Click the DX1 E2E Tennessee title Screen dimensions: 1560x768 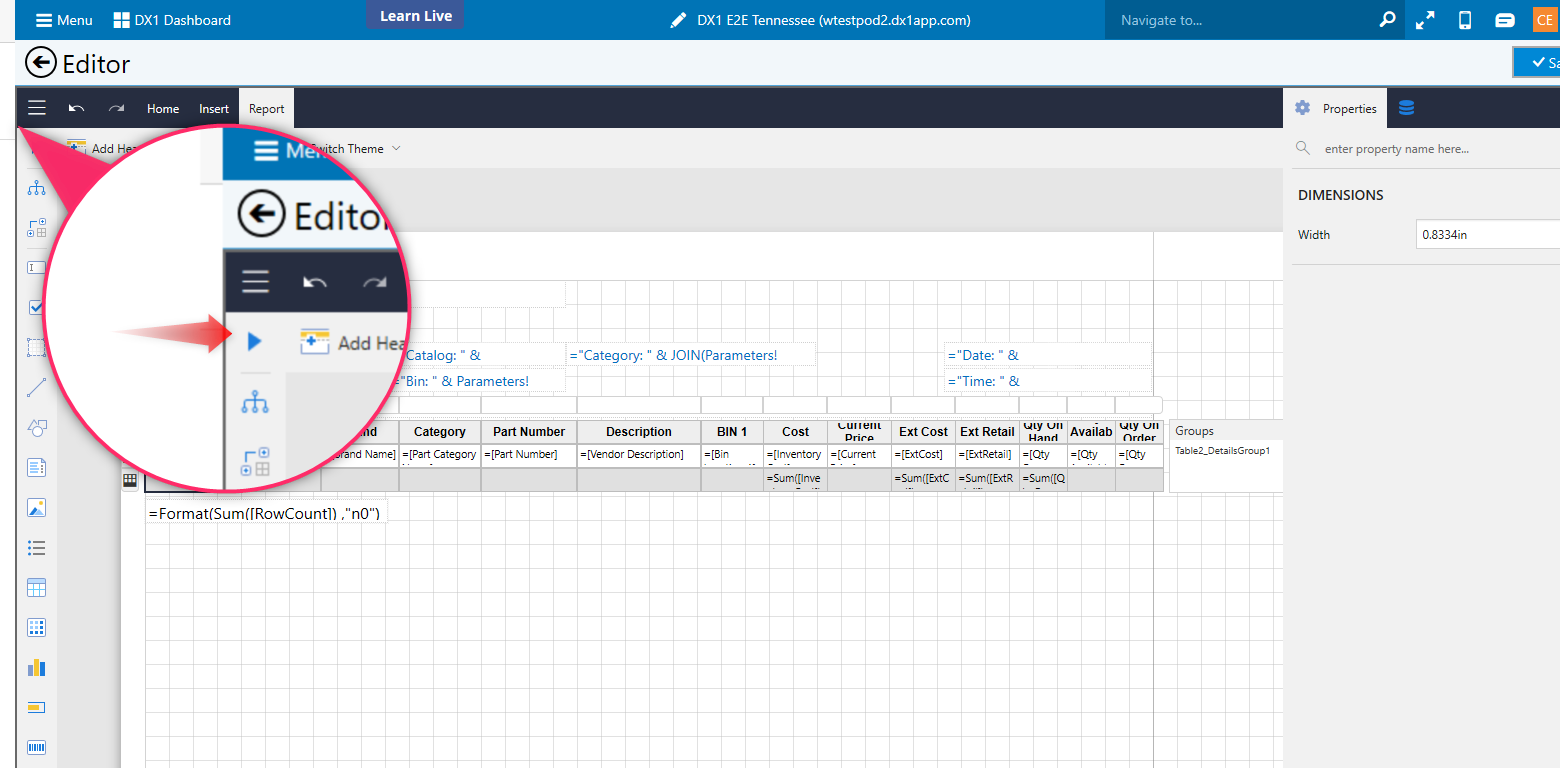click(834, 20)
